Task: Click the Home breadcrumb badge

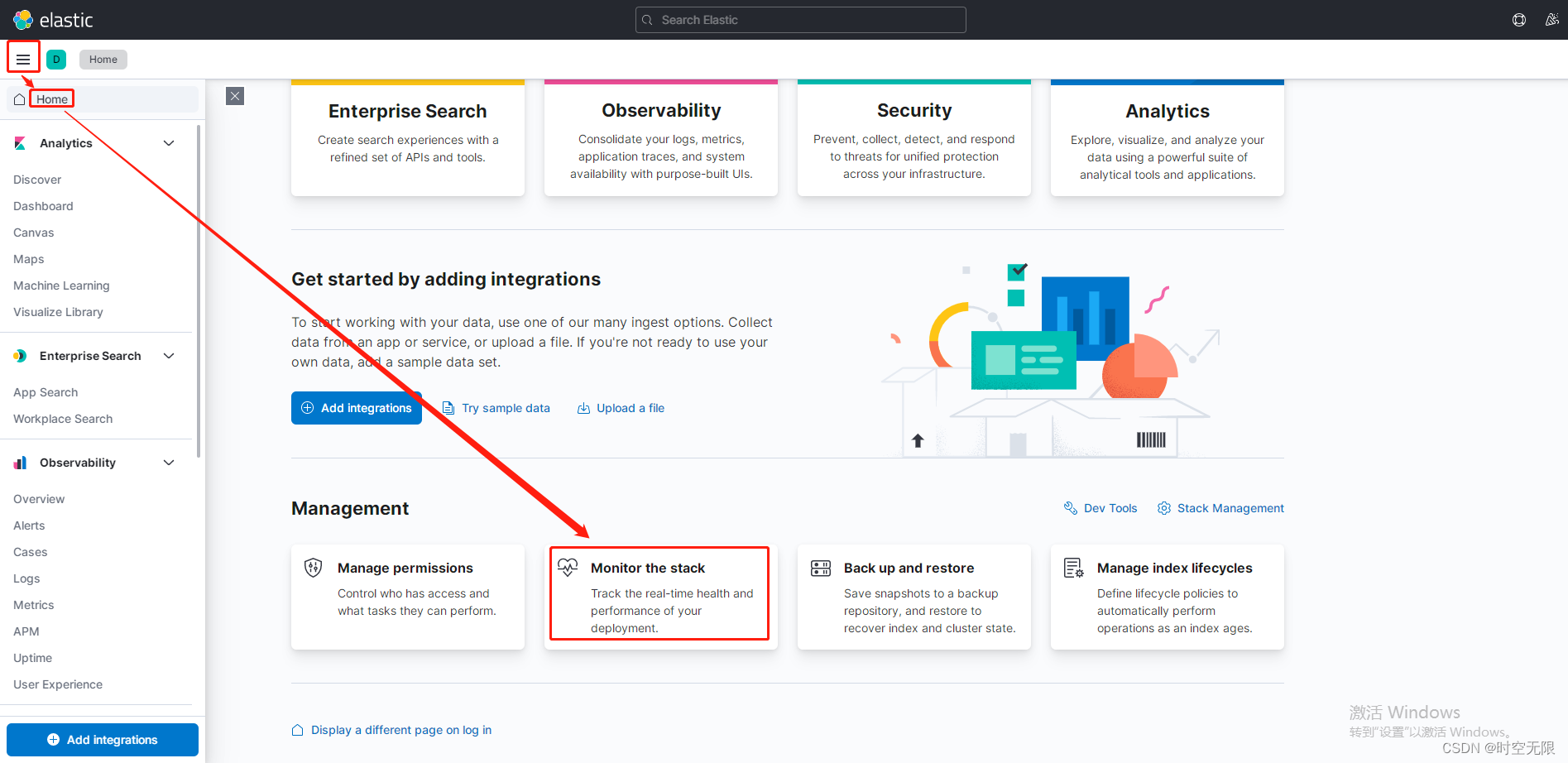Action: (103, 60)
